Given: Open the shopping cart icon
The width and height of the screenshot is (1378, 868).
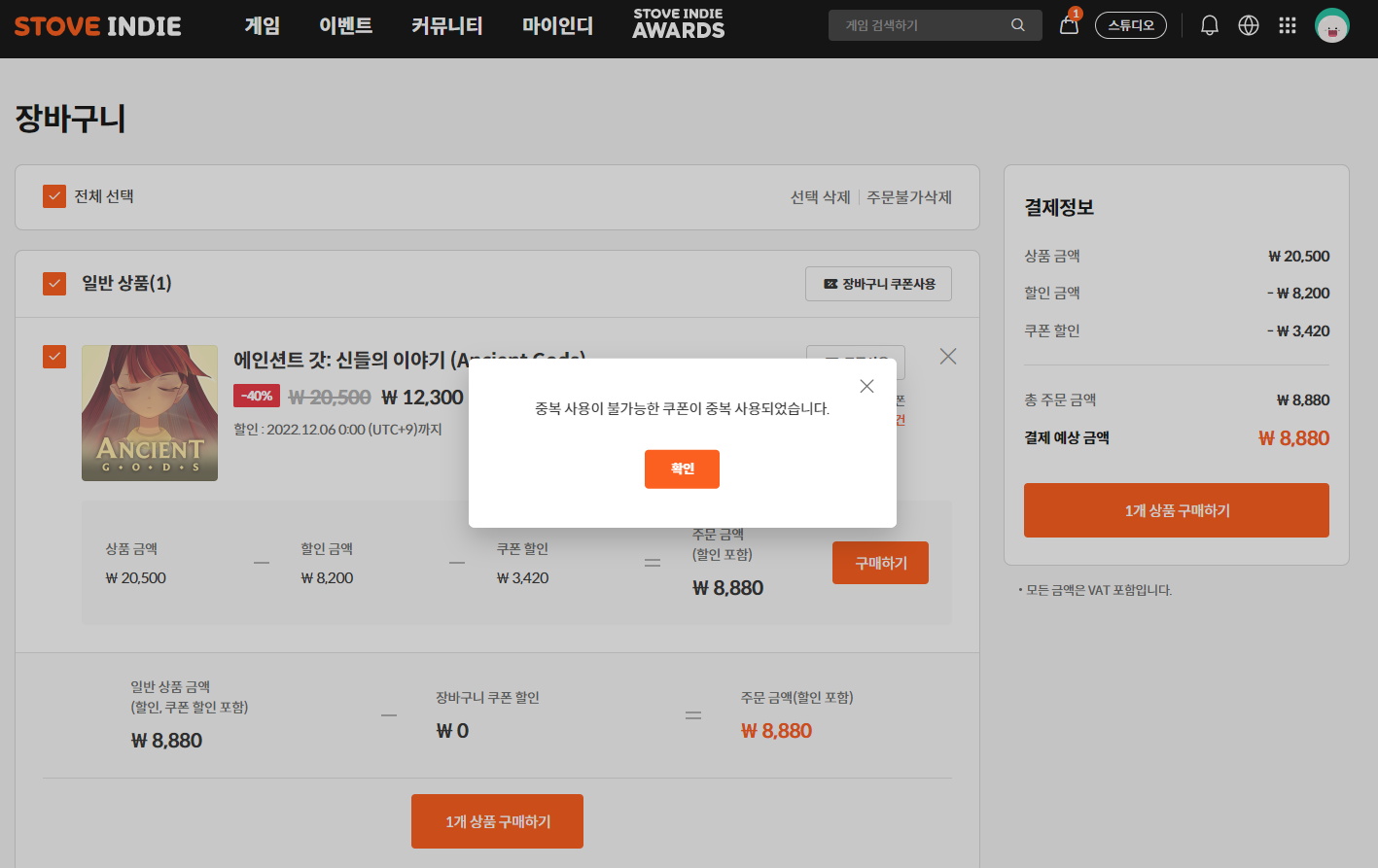Looking at the screenshot, I should click(x=1069, y=25).
